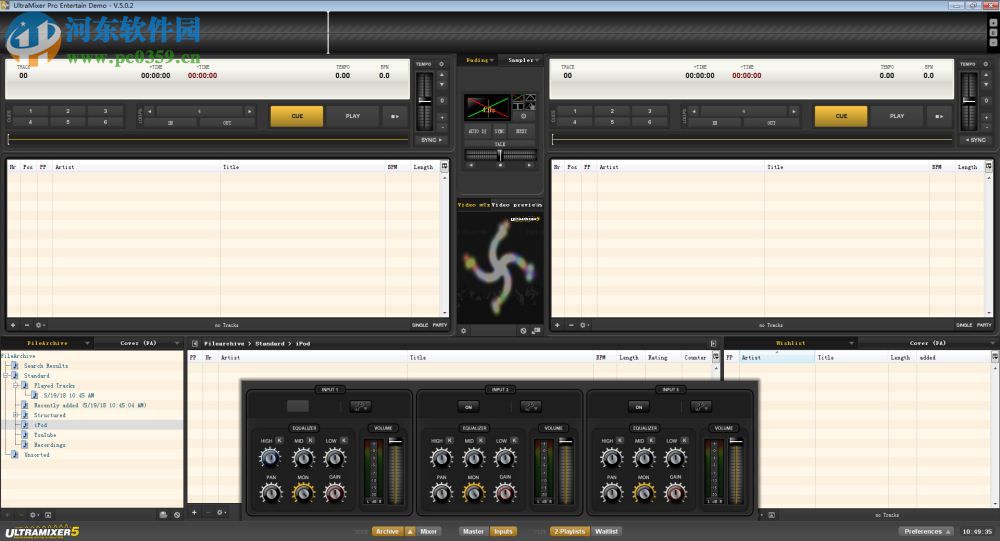The height and width of the screenshot is (541, 1000).
Task: Select Unsorted folder in archive tree
Action: point(36,455)
